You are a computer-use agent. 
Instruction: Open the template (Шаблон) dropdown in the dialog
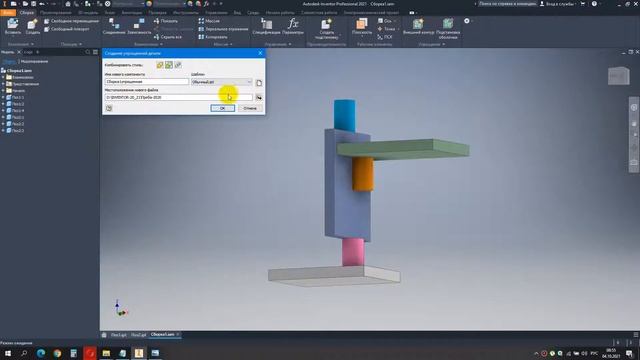tap(222, 82)
